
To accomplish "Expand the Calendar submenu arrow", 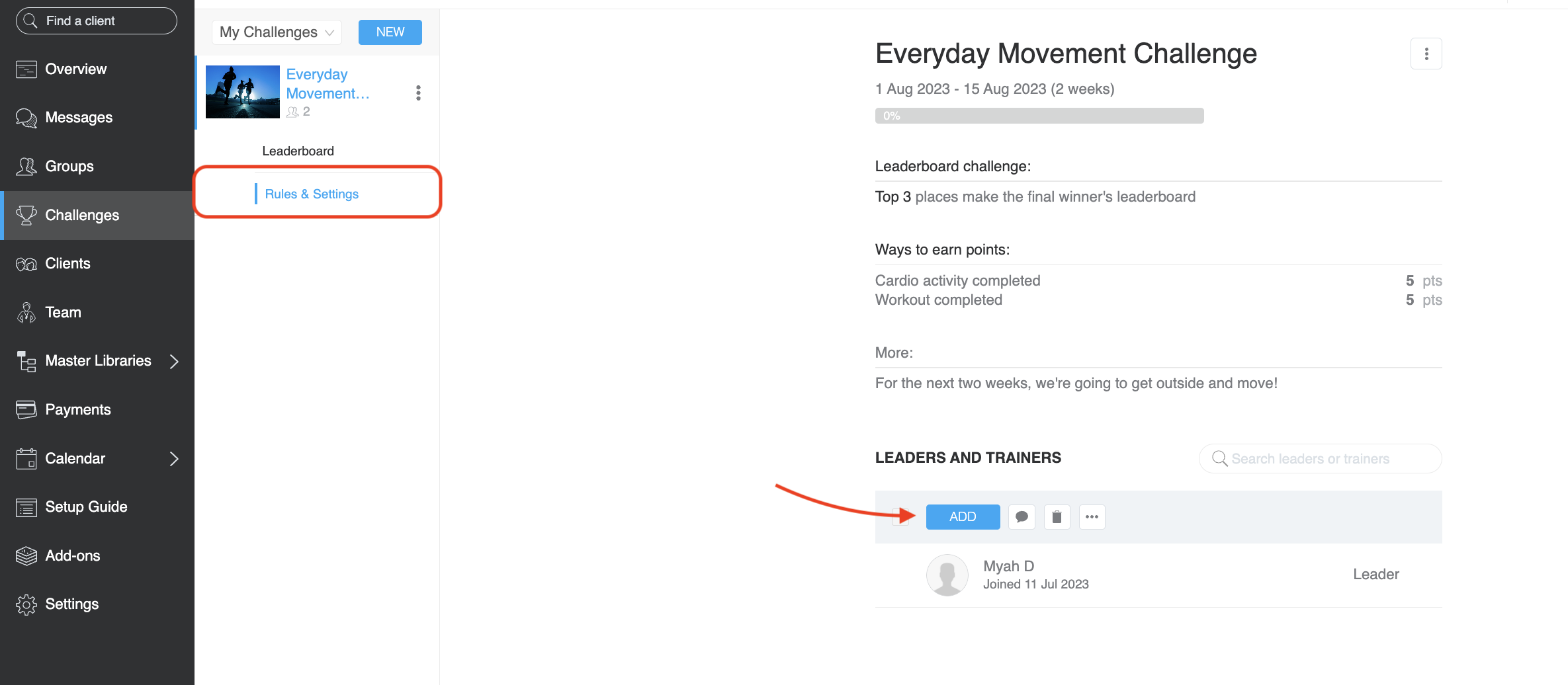I will (x=174, y=458).
